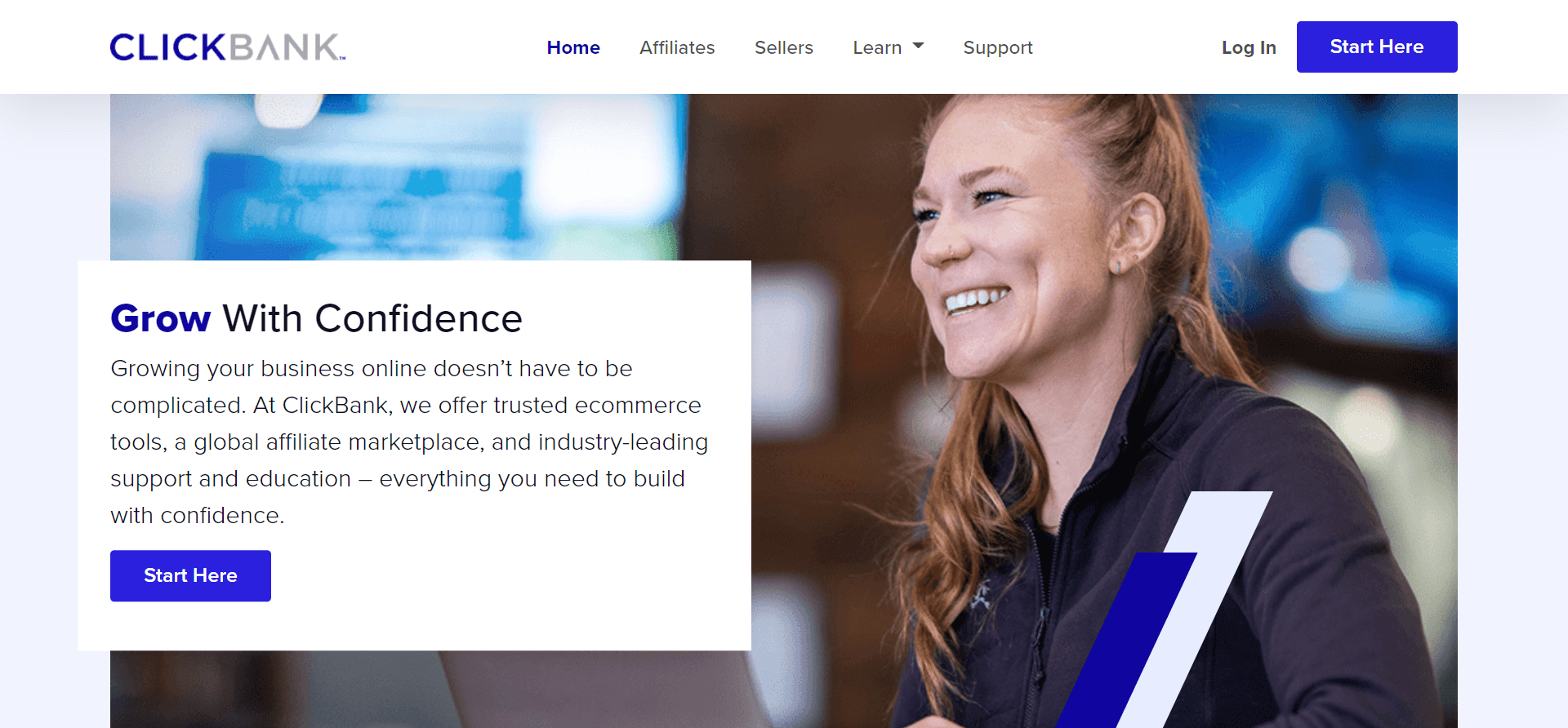Click Start Here button below hero text
Screen dimensions: 1568x728
tap(190, 575)
